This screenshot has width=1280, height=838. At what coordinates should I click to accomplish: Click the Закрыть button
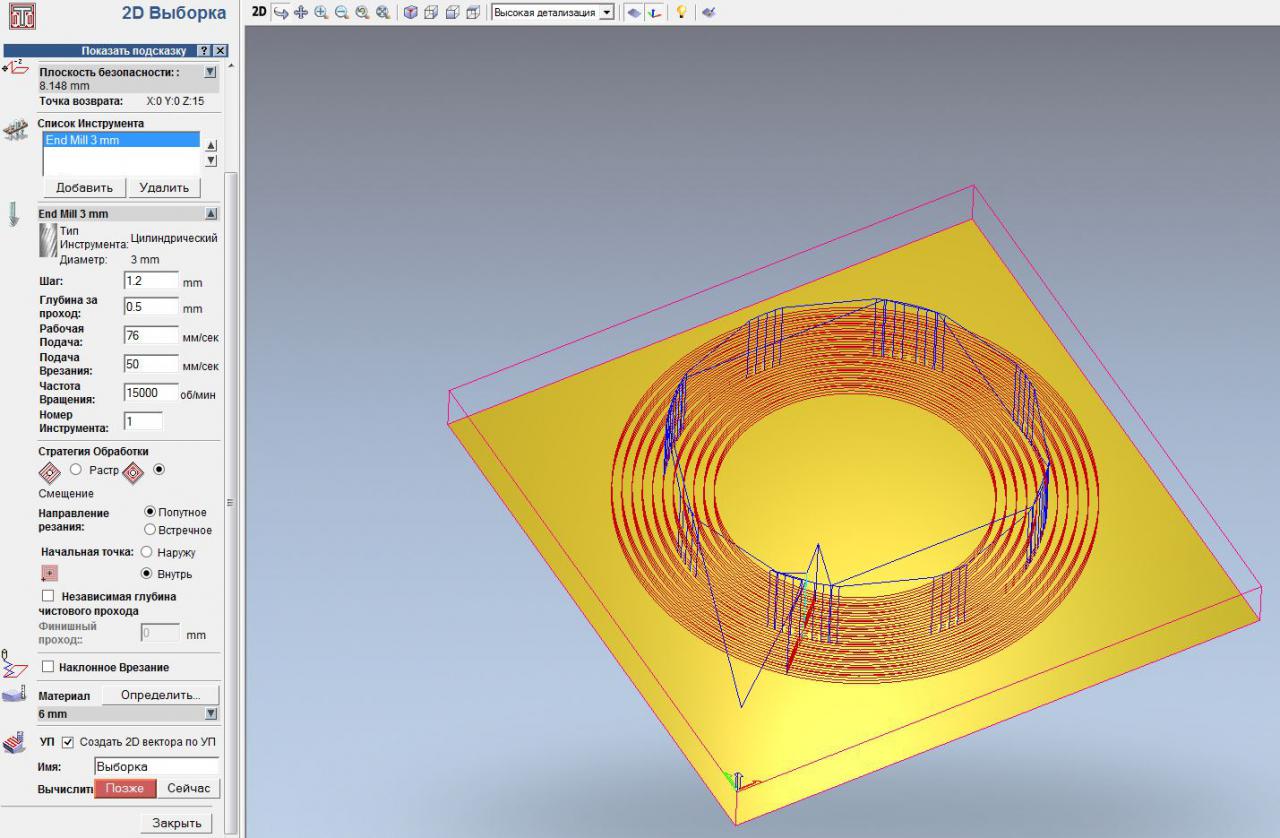click(176, 823)
